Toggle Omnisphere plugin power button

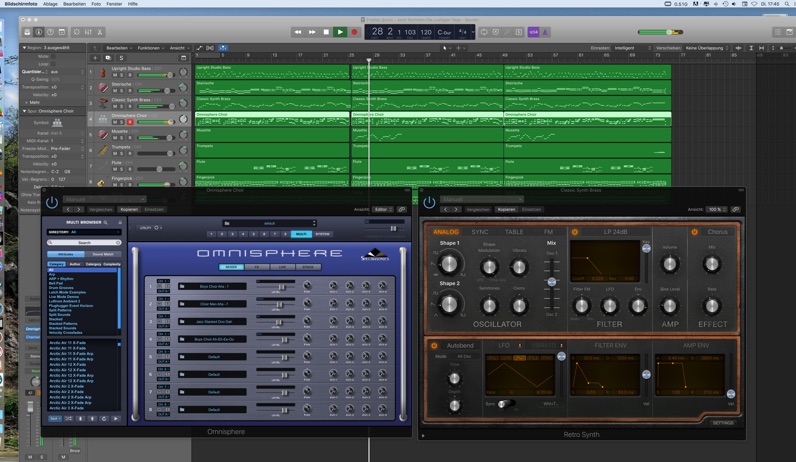pos(52,202)
